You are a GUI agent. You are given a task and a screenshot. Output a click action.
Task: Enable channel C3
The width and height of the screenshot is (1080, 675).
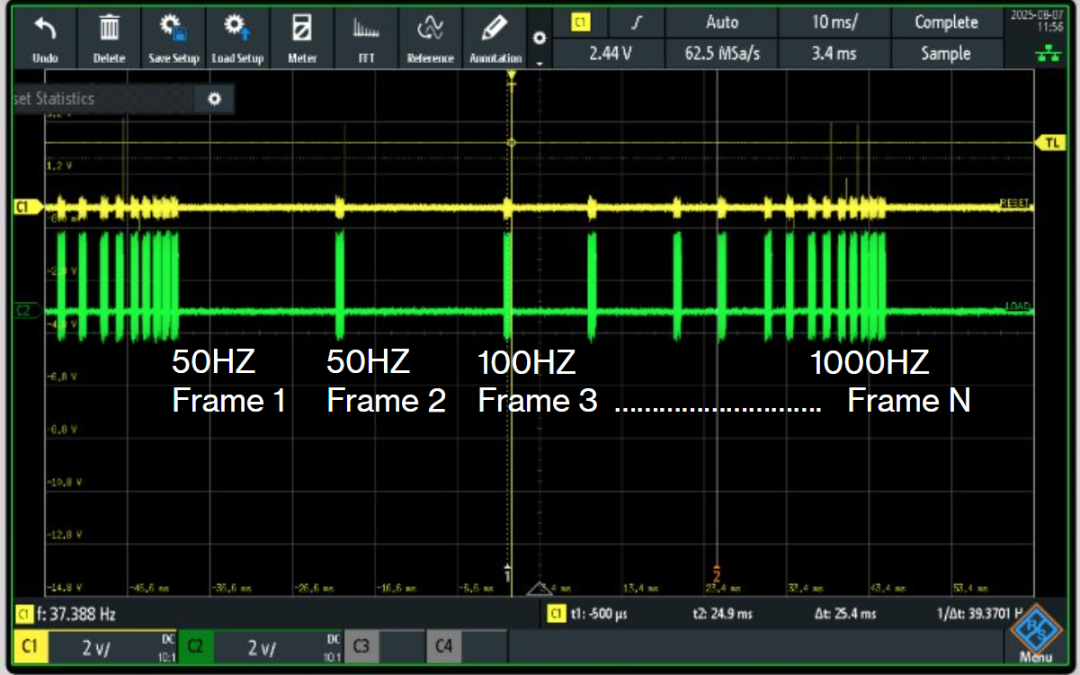pyautogui.click(x=361, y=646)
